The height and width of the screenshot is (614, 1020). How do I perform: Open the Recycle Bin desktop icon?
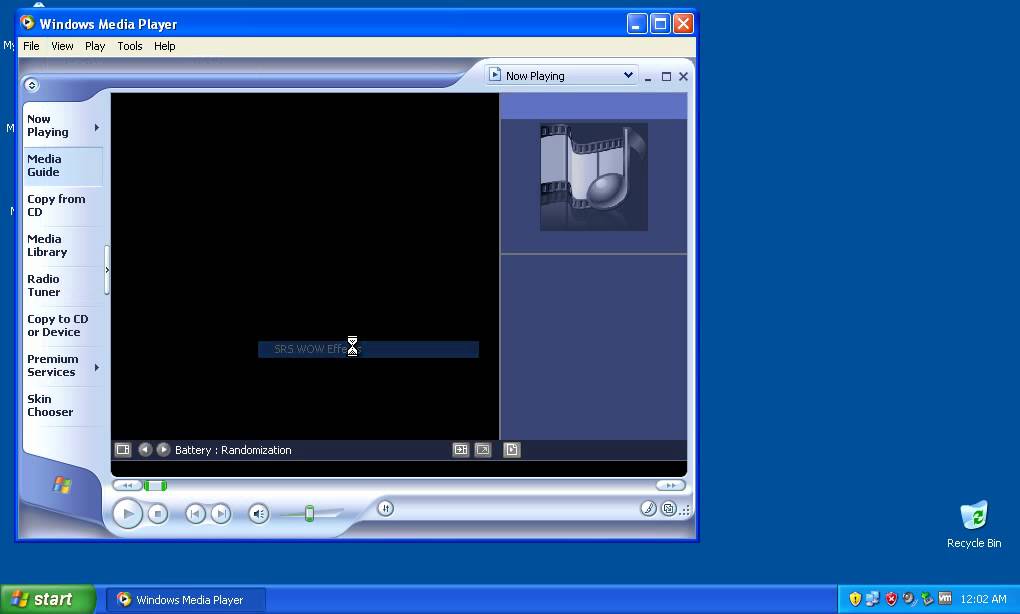pos(974,525)
